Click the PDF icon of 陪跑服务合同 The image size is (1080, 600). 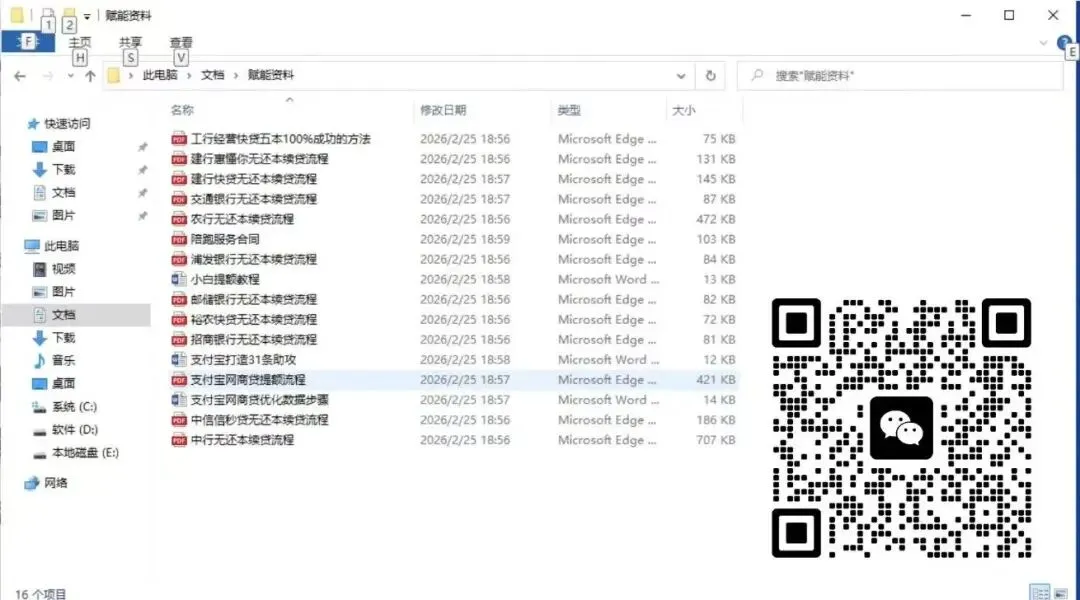click(179, 240)
